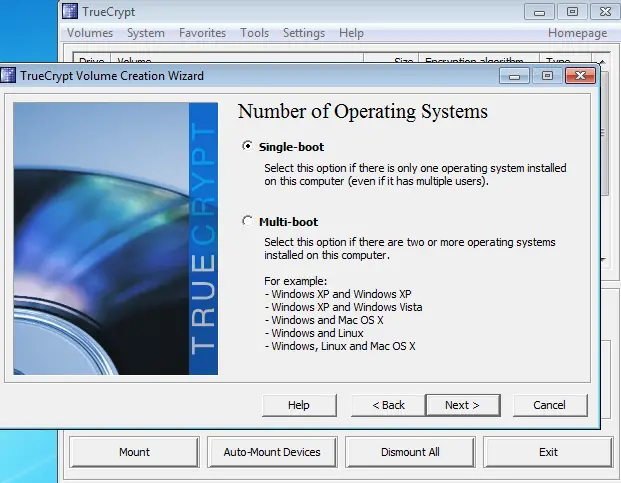Image resolution: width=621 pixels, height=483 pixels.
Task: Cancel the Volume Creation Wizard
Action: point(550,405)
